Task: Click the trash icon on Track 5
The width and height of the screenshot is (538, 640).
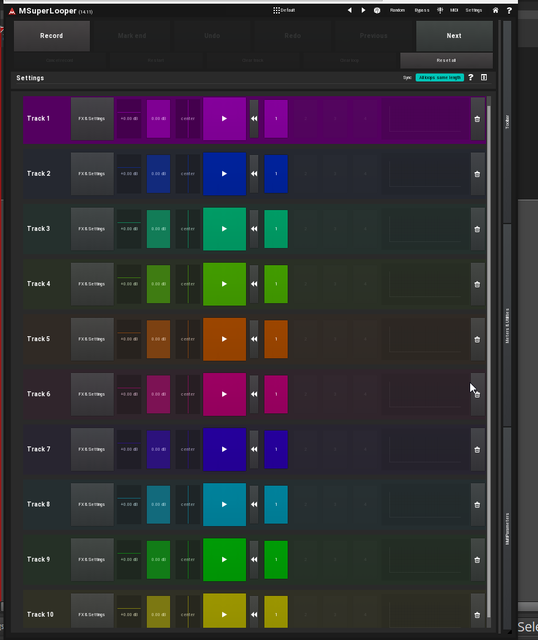Action: 477,339
